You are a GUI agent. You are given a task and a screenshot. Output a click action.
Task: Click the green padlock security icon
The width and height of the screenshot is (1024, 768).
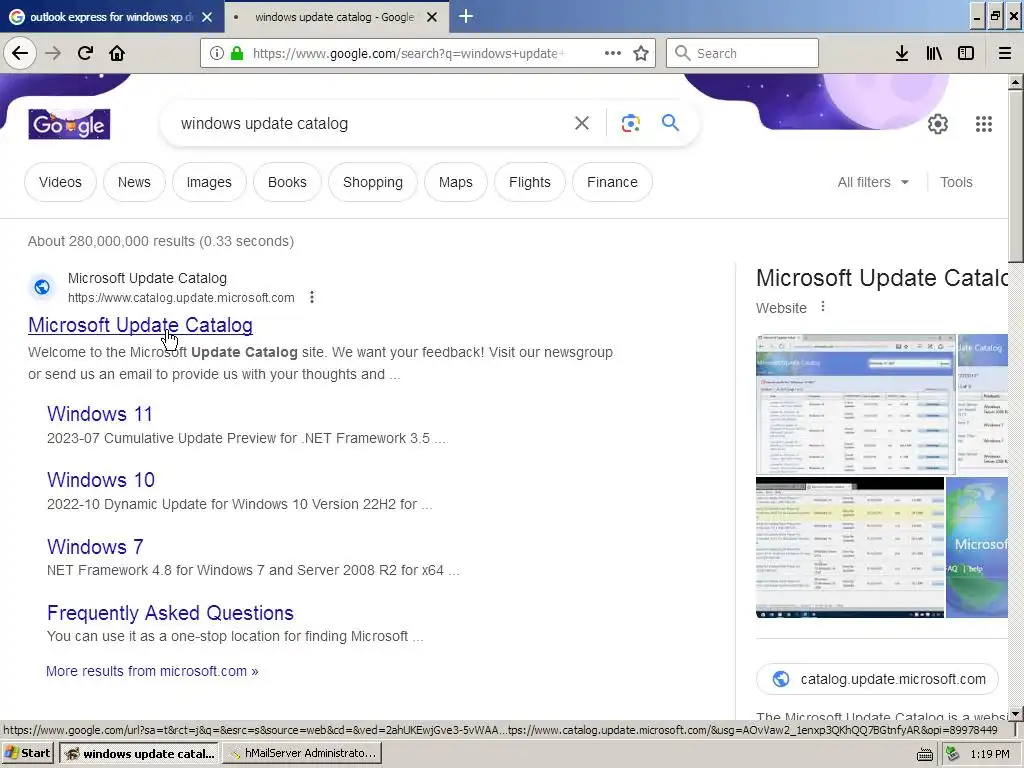pos(237,54)
